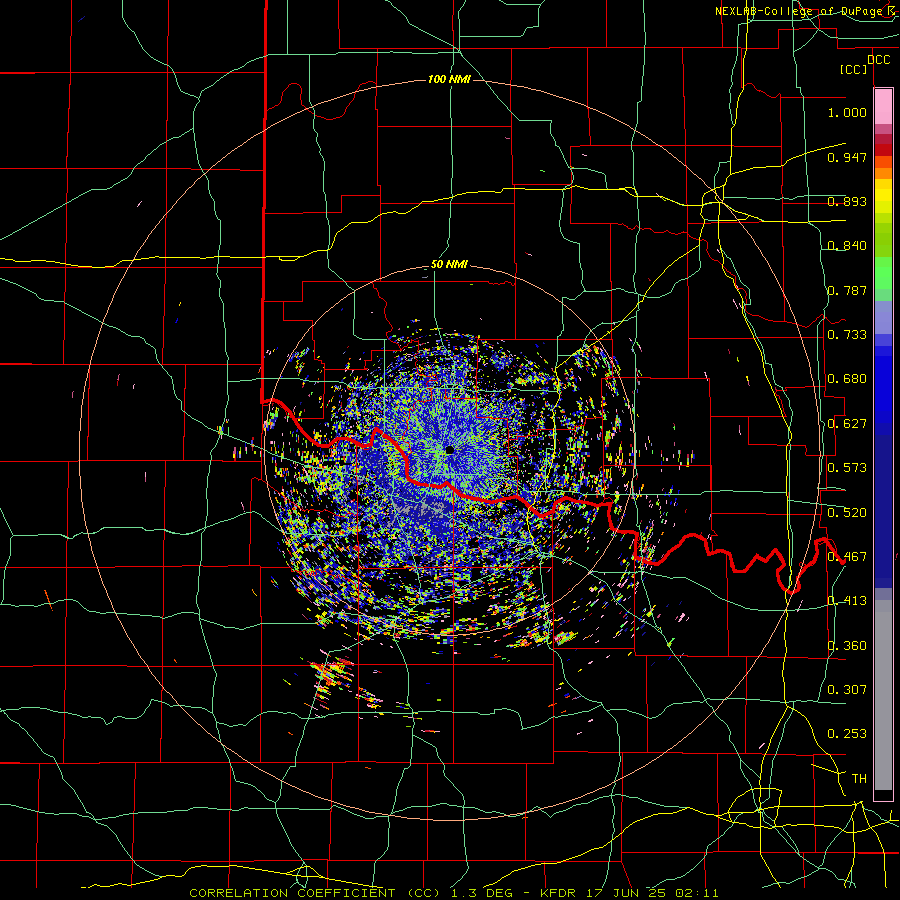Image resolution: width=900 pixels, height=900 pixels.
Task: Click the 100 NMI range ring label
Action: click(449, 79)
